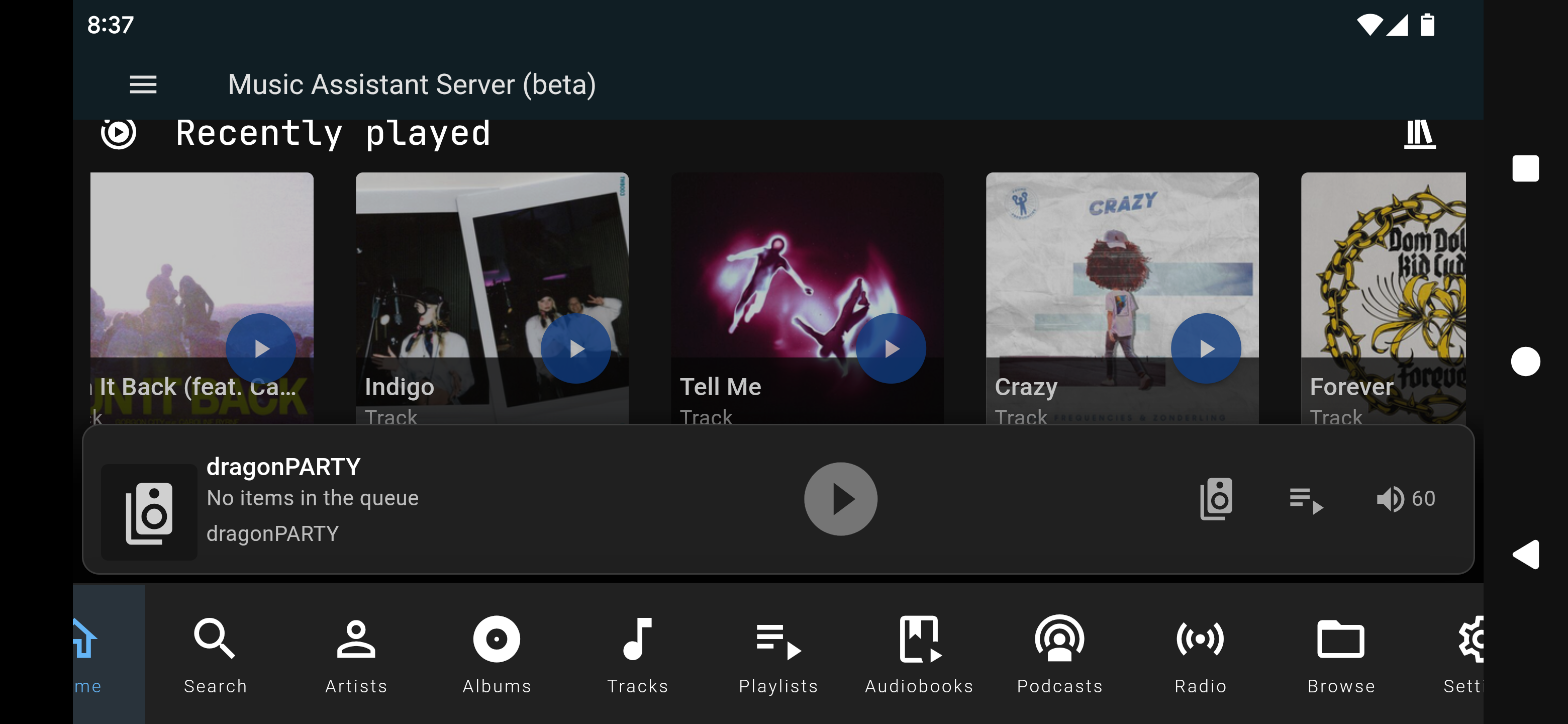This screenshot has height=724, width=1568.
Task: Switch to the Audiobooks tab
Action: pyautogui.click(x=919, y=655)
